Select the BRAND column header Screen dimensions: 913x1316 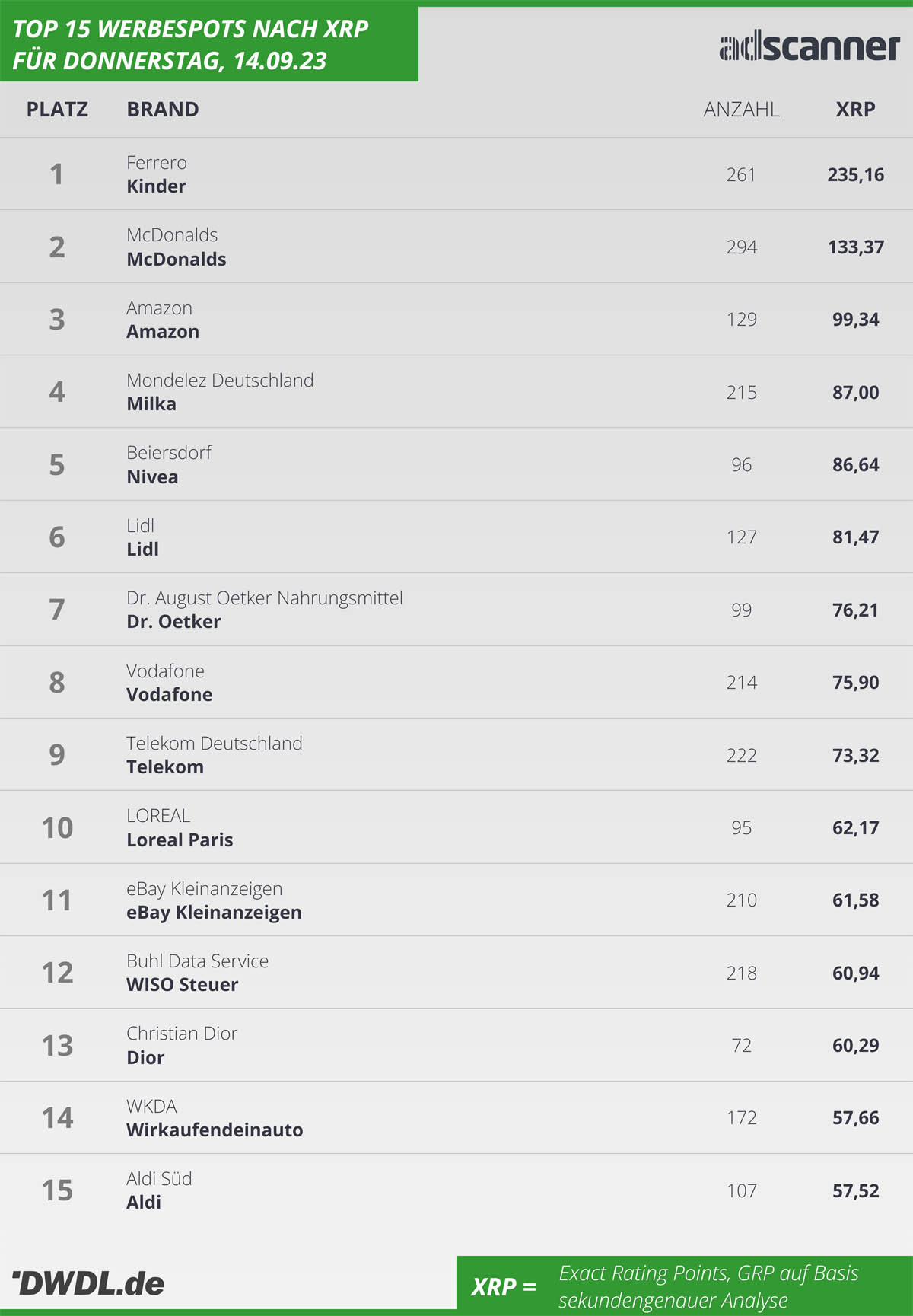163,110
